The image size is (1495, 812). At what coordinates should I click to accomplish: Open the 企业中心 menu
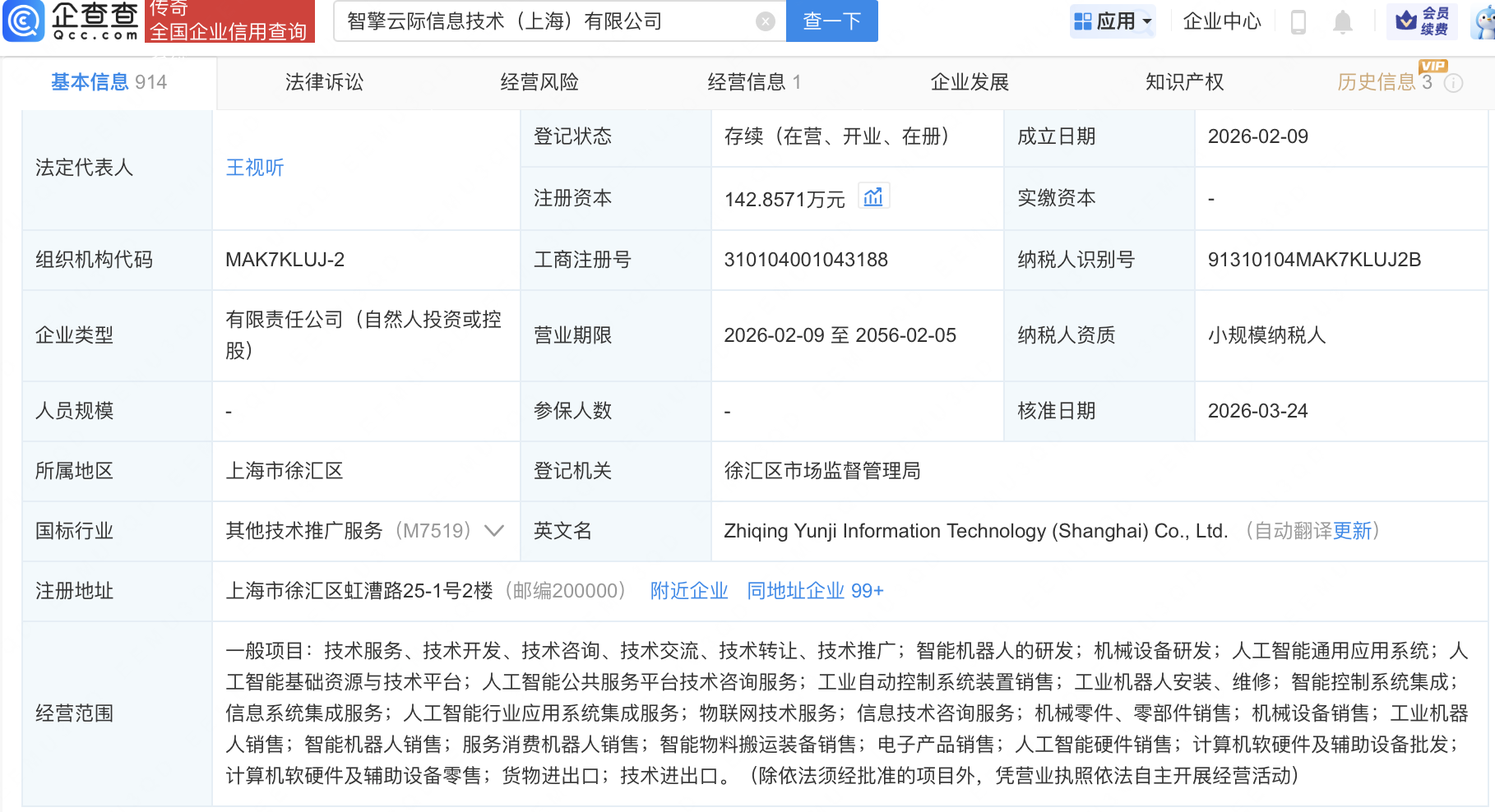point(1222,22)
